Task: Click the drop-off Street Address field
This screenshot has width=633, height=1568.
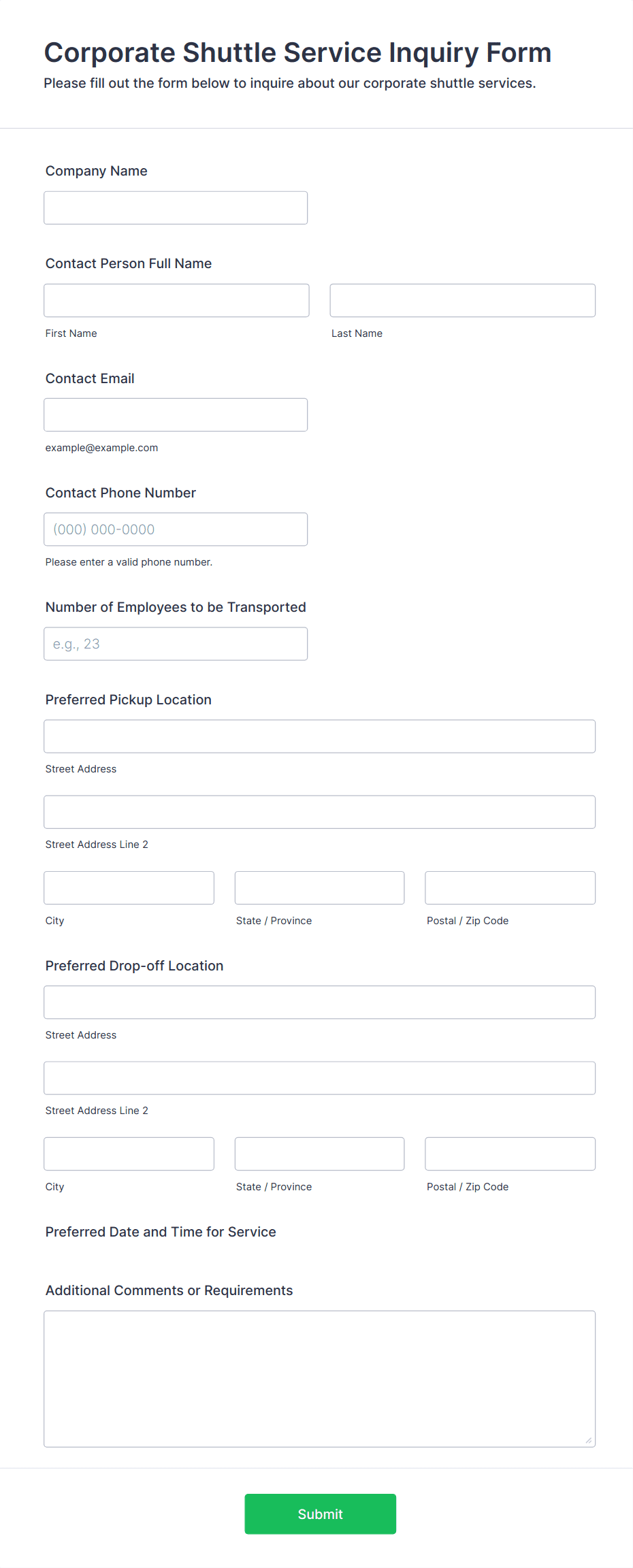Action: point(320,1002)
